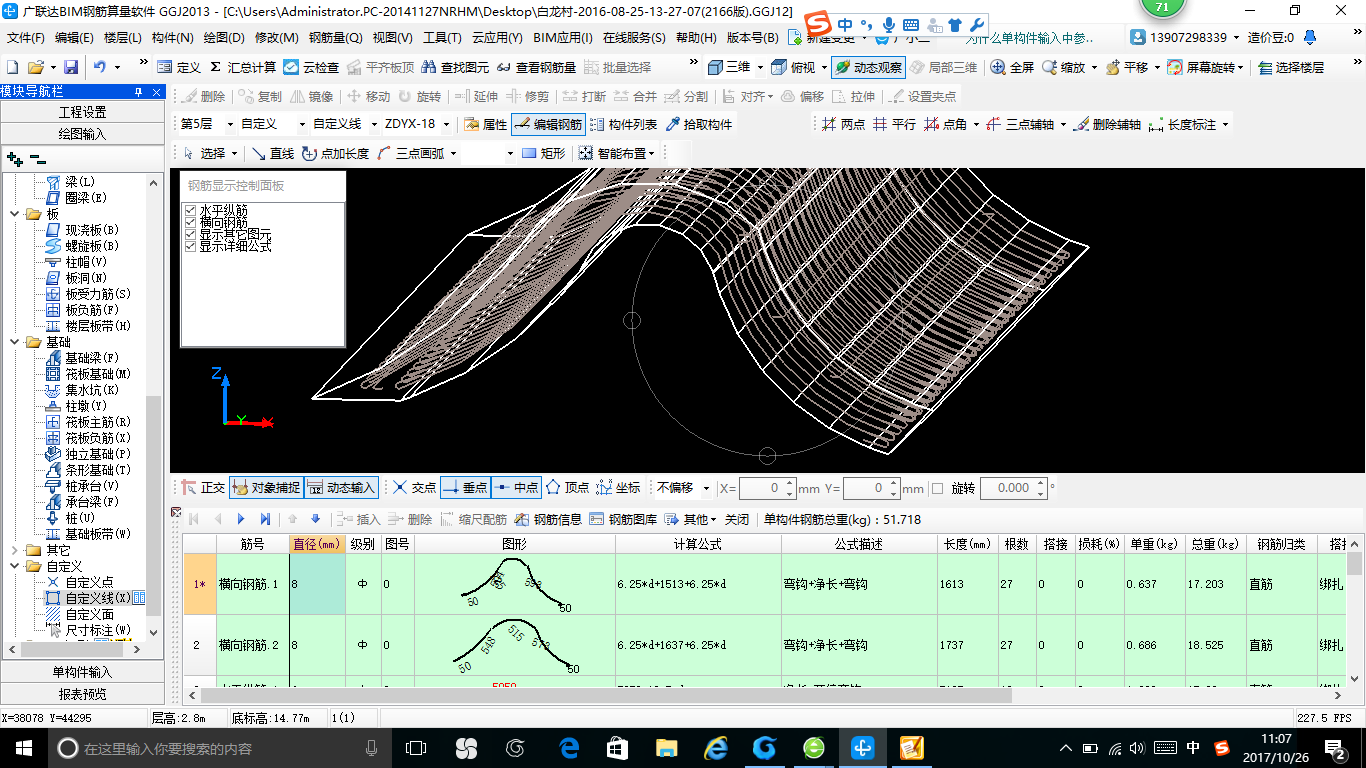The height and width of the screenshot is (768, 1366).
Task: Open 钢筋图库 rebar library
Action: [623, 519]
